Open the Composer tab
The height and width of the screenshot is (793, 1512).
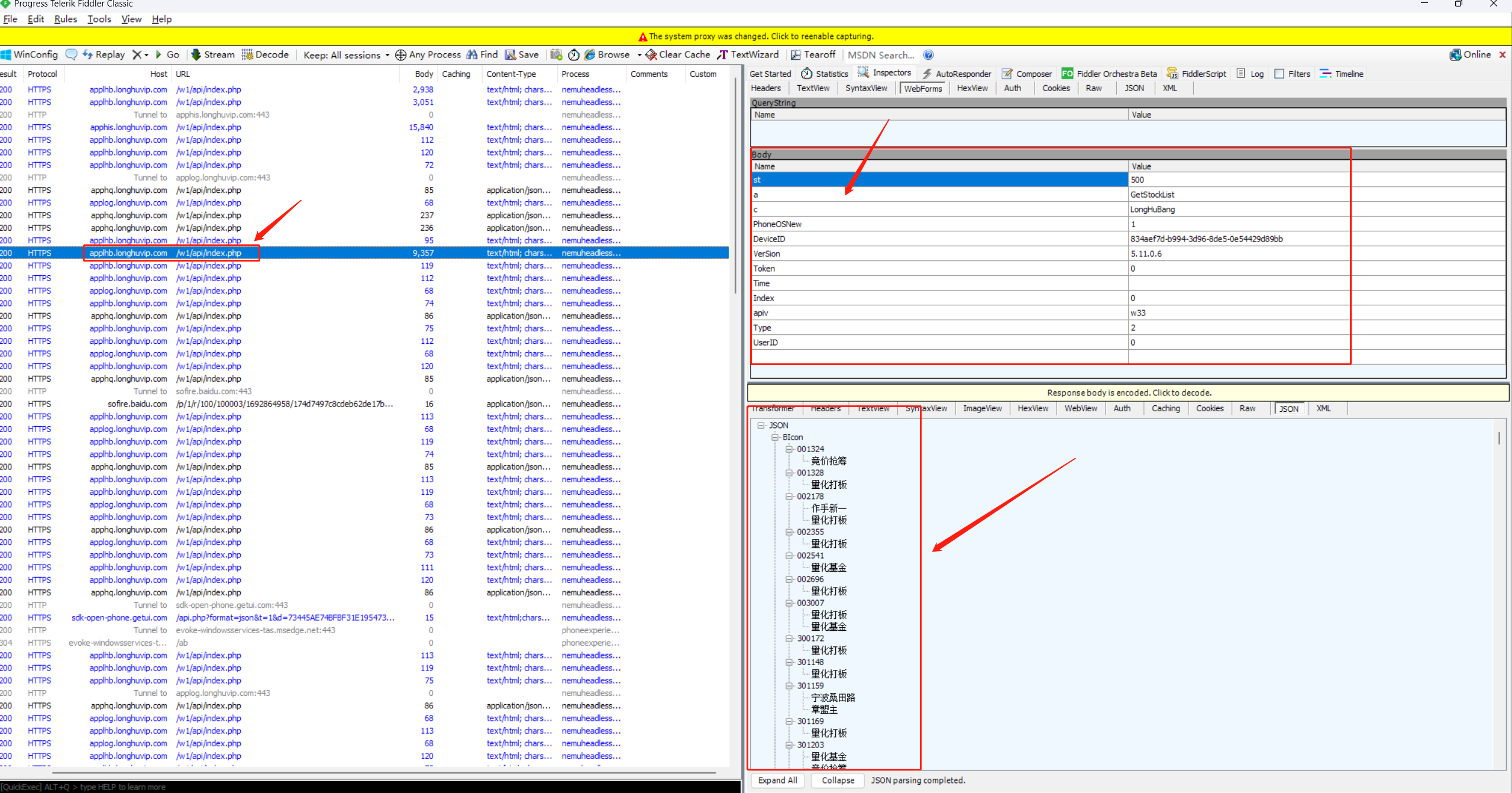click(1027, 73)
